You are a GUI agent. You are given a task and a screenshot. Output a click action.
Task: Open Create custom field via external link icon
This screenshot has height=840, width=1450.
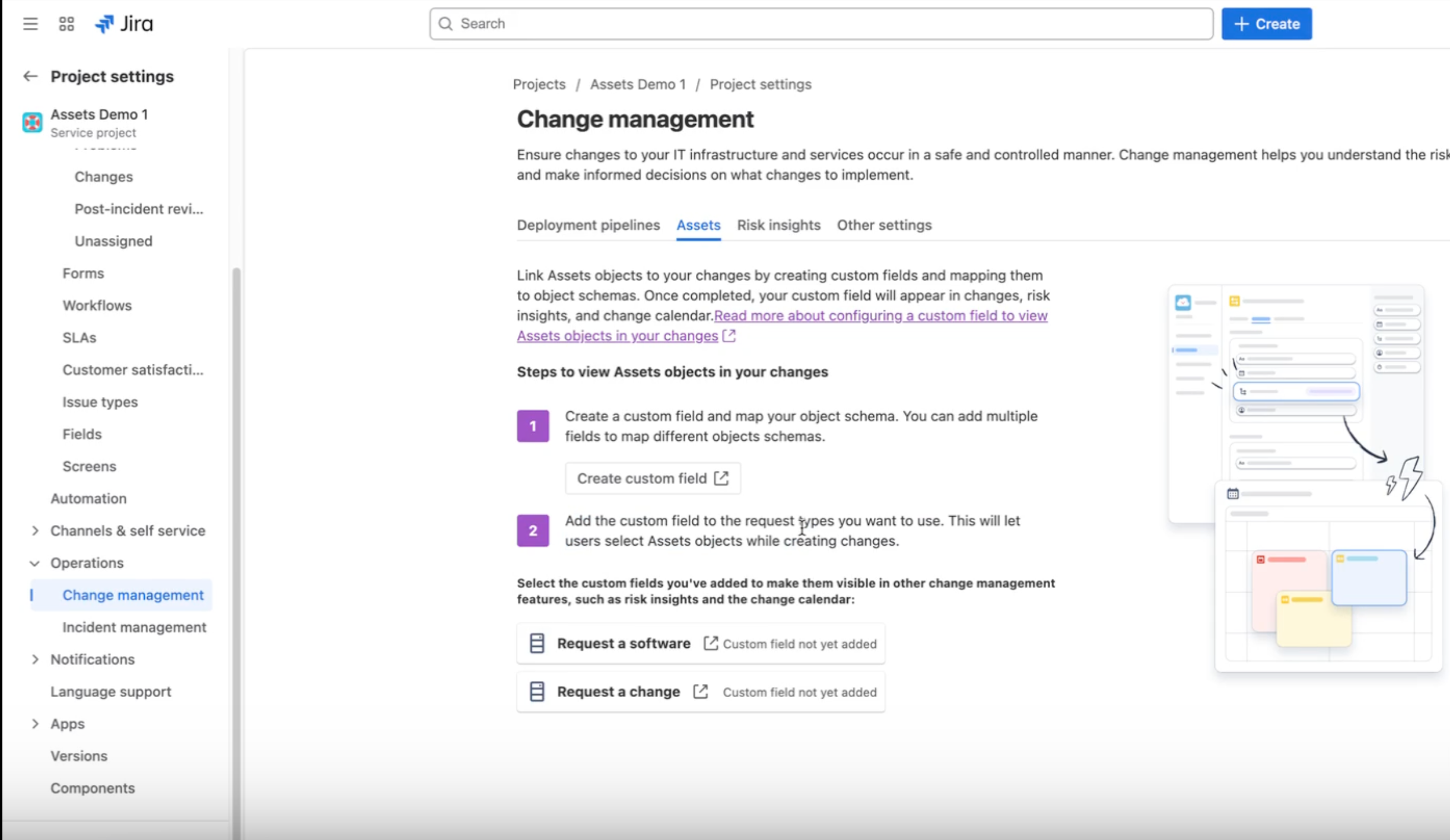(x=721, y=478)
